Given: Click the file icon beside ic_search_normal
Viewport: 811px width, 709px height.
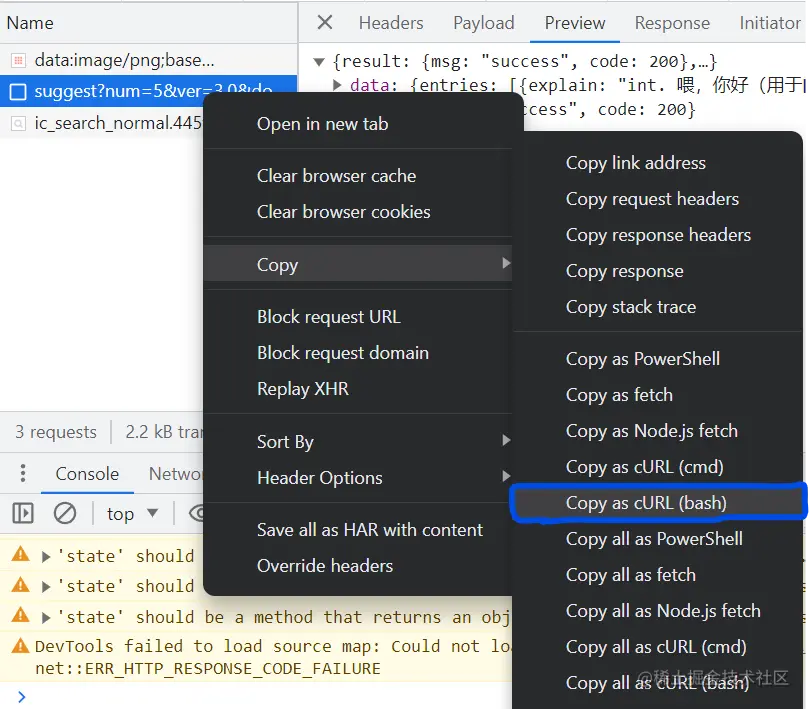Looking at the screenshot, I should pos(18,124).
